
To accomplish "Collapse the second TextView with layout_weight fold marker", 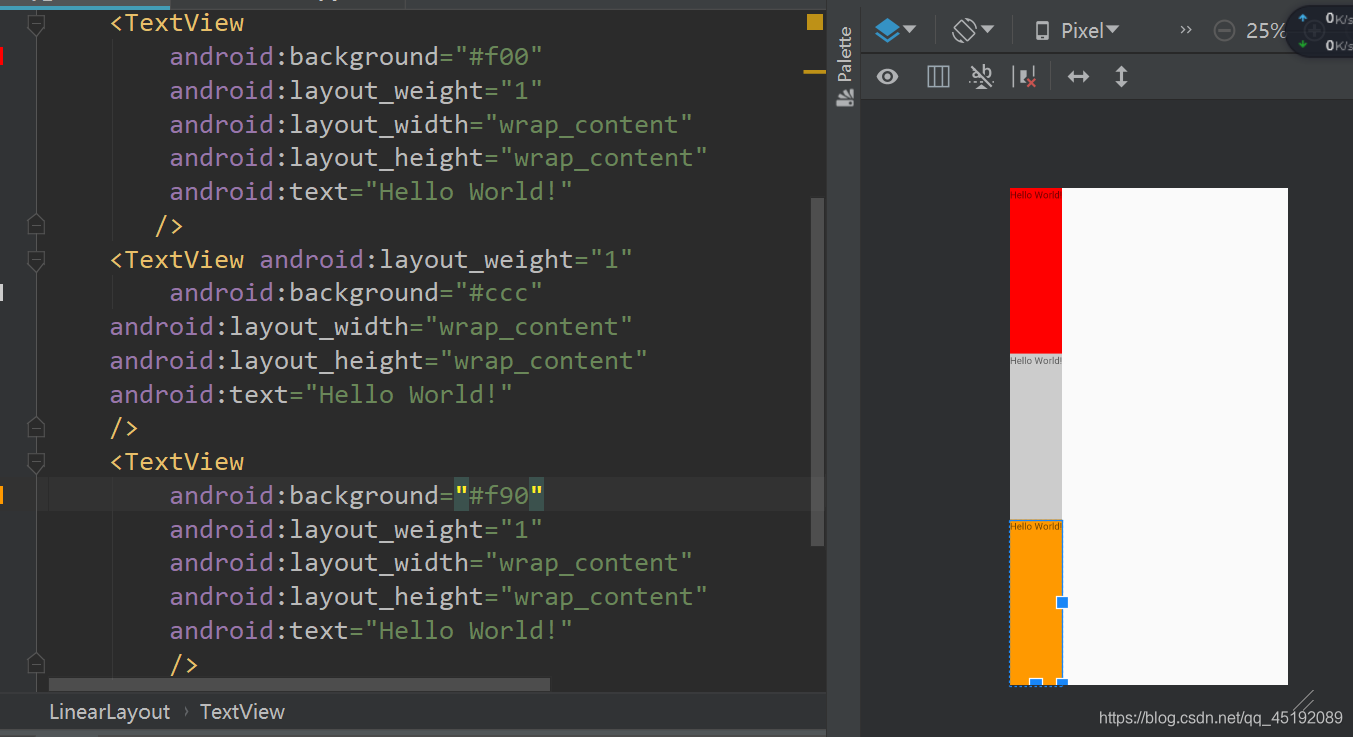I will point(36,260).
